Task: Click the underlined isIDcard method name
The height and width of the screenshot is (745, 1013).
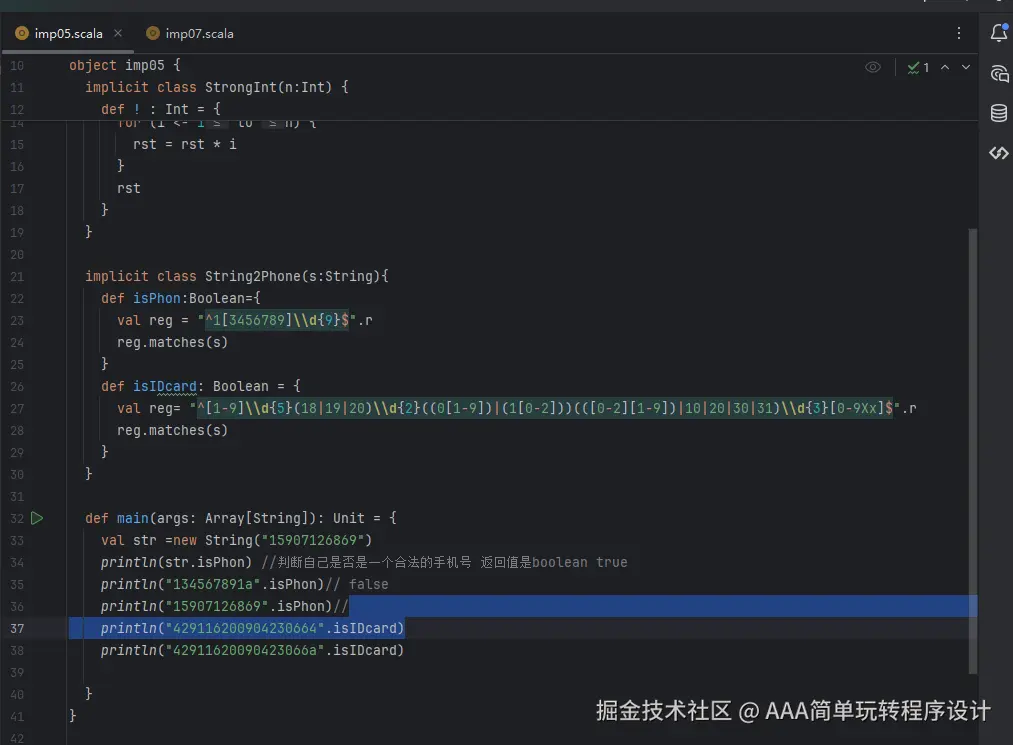Action: 166,386
